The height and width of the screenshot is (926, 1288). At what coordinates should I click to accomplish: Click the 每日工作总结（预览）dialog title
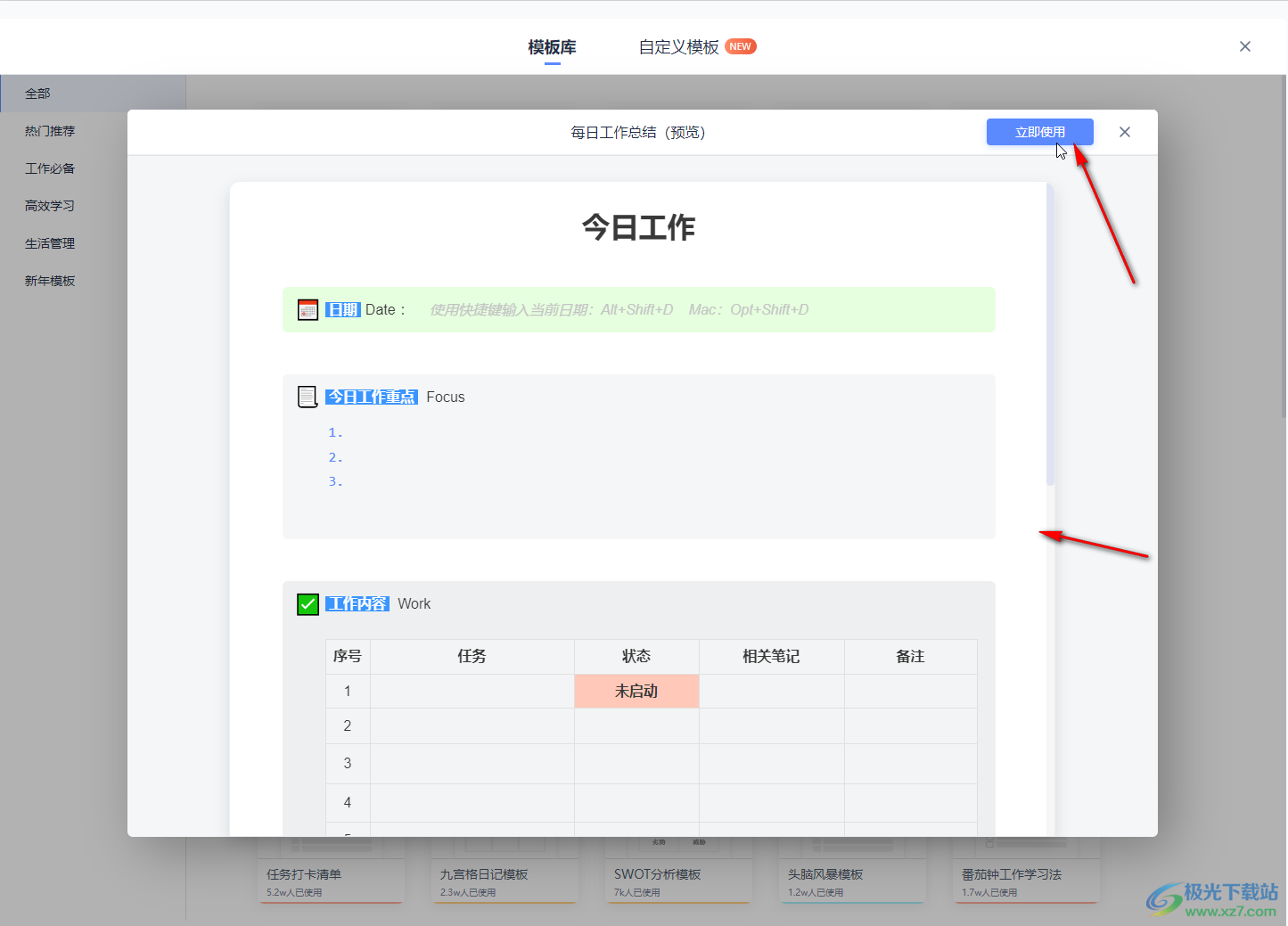coord(638,132)
